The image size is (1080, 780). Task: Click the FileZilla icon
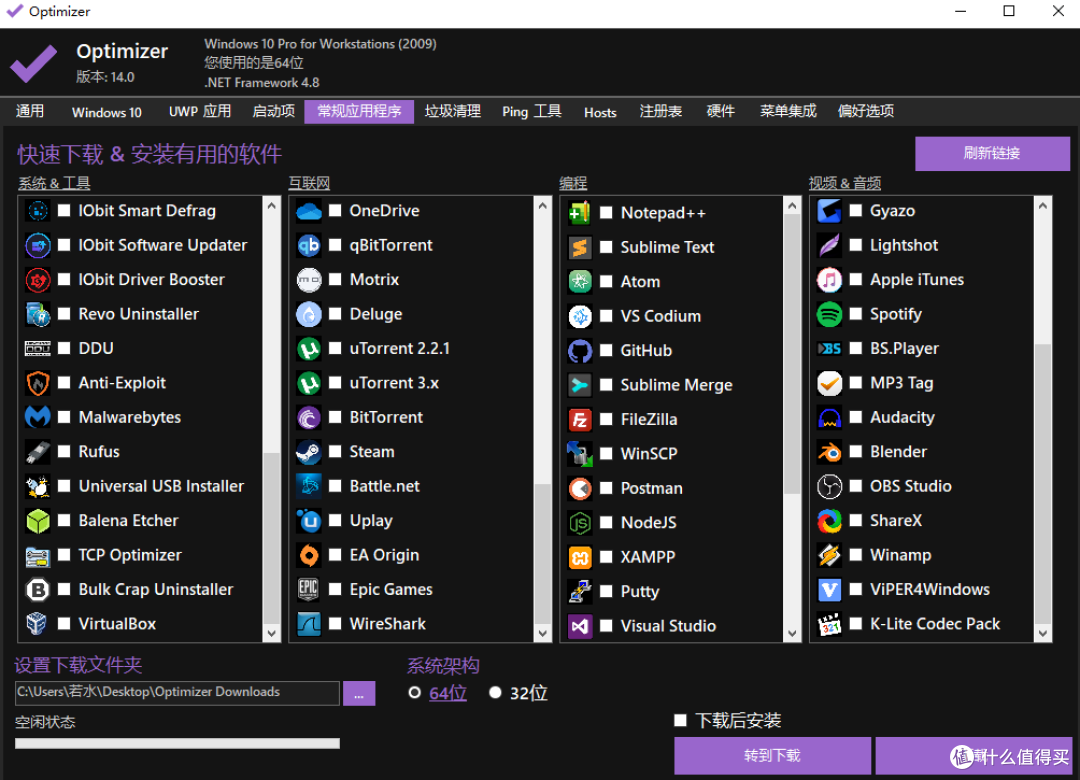coord(580,419)
